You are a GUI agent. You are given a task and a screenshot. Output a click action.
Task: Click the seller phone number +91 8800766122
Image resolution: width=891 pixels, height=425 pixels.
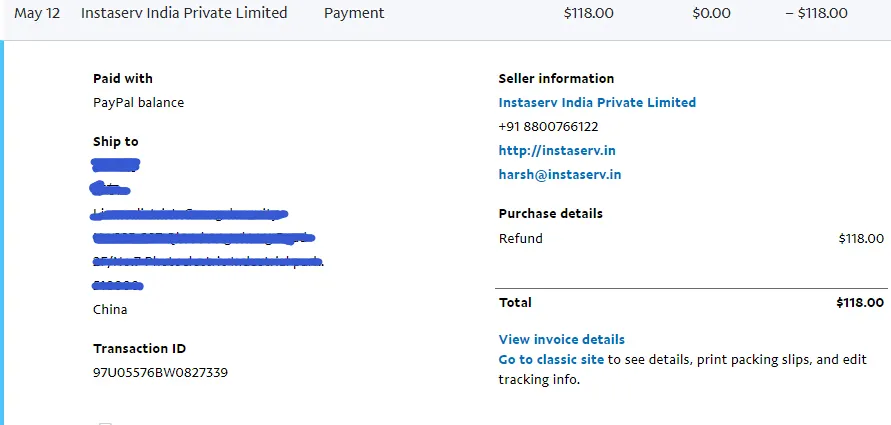click(548, 127)
